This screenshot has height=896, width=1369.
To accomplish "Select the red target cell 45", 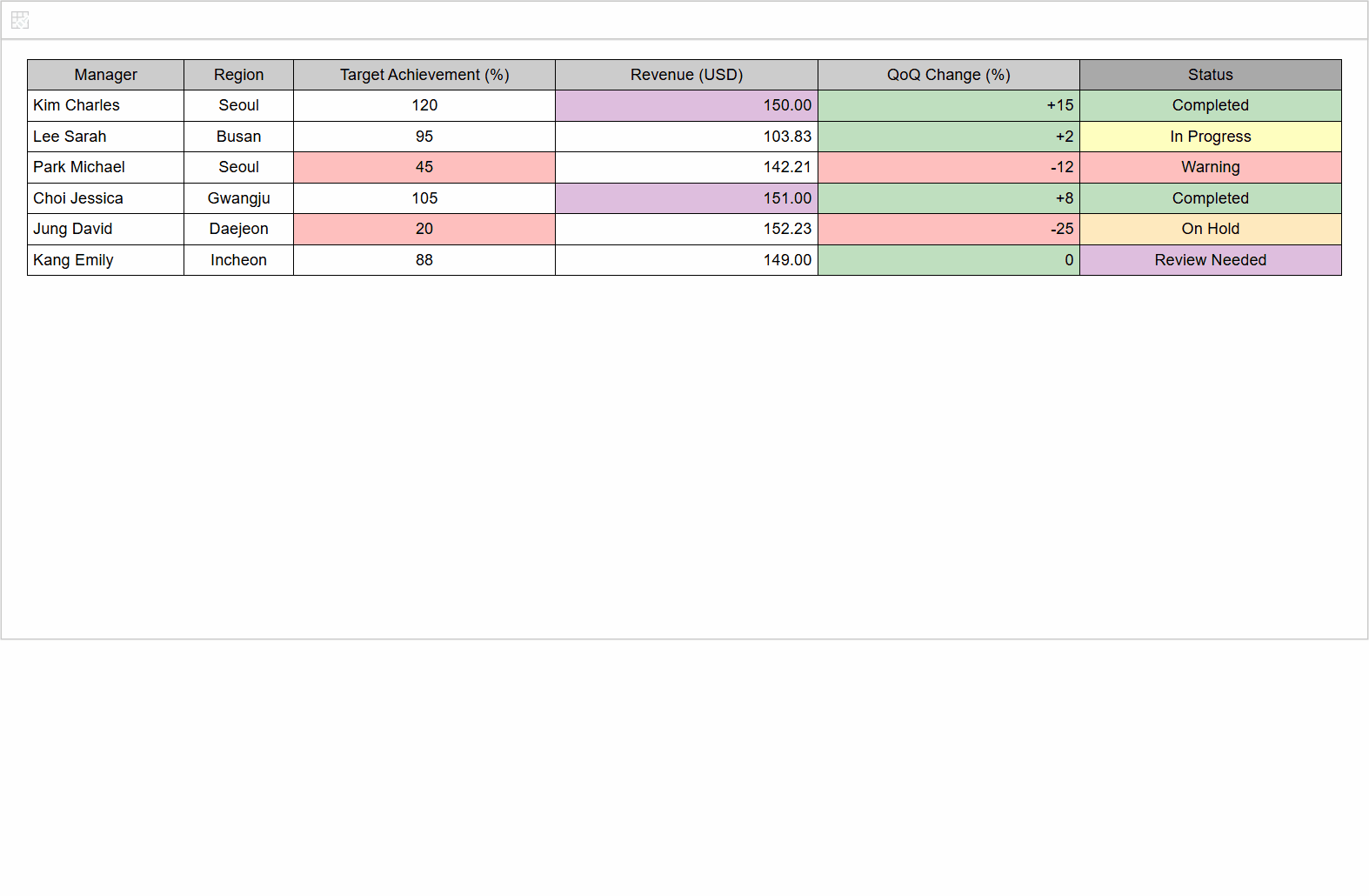I will click(424, 167).
